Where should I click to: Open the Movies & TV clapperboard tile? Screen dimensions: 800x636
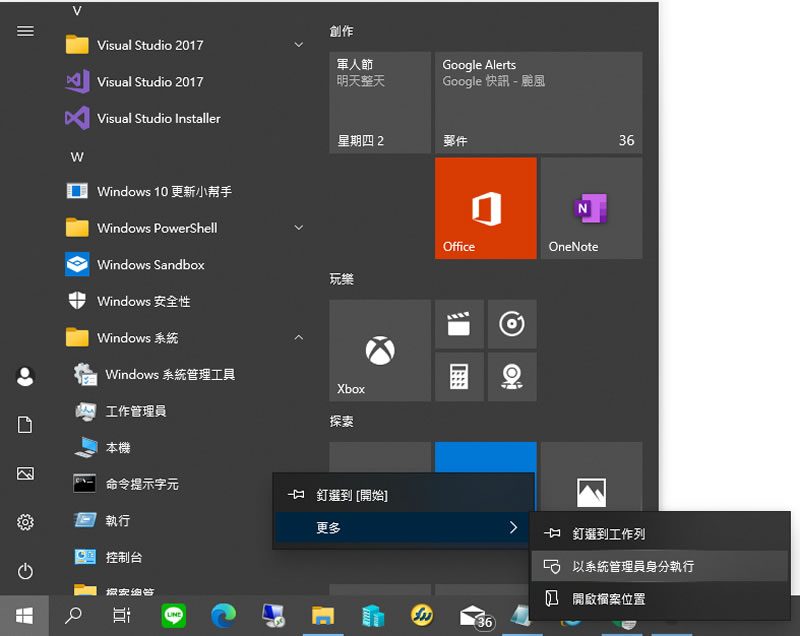[459, 324]
